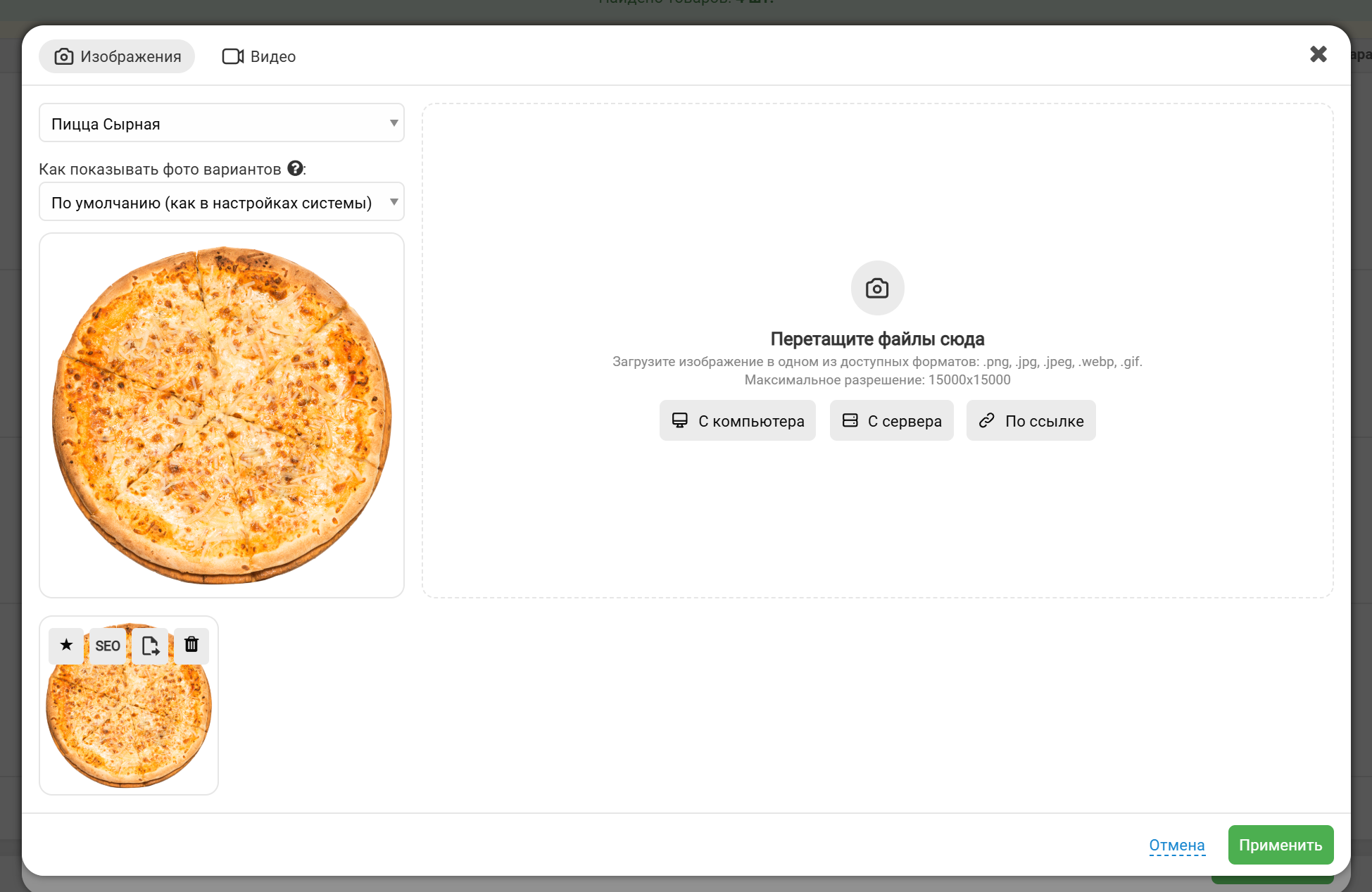1372x892 pixels.
Task: Close the image dialog with the X
Action: [x=1318, y=54]
